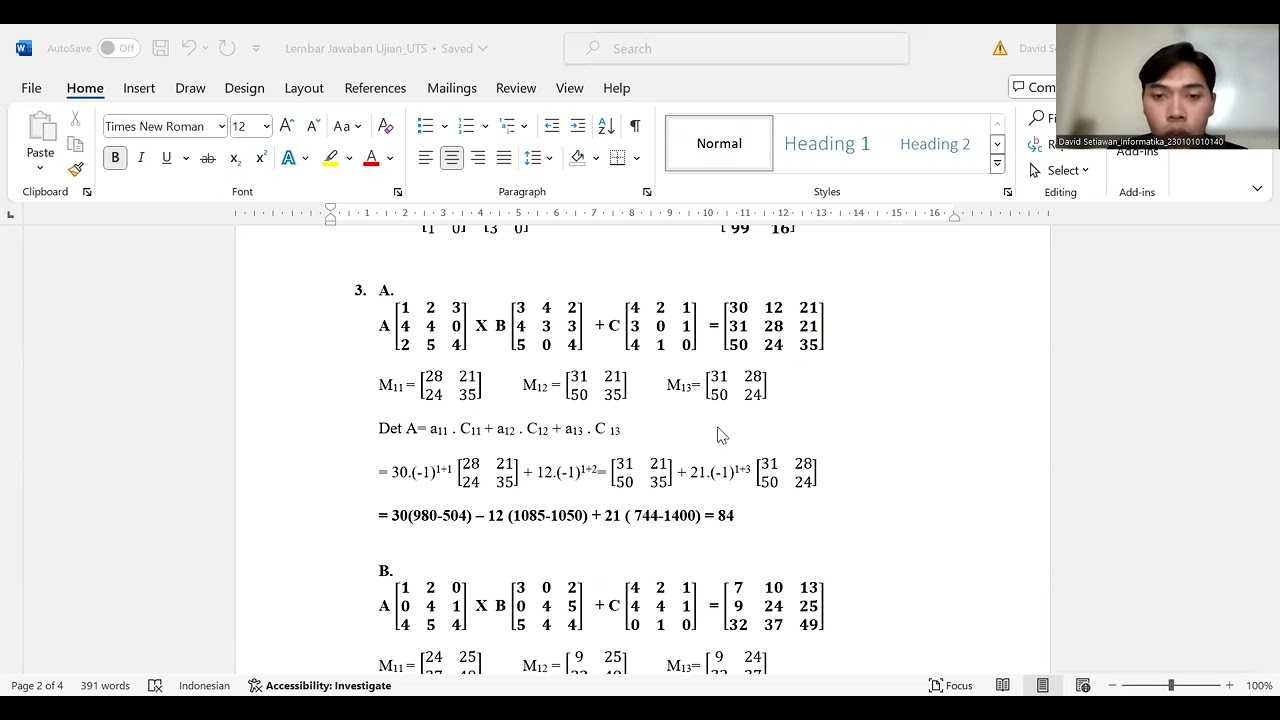Switch to the Layout tab
The image size is (1280, 720).
304,88
